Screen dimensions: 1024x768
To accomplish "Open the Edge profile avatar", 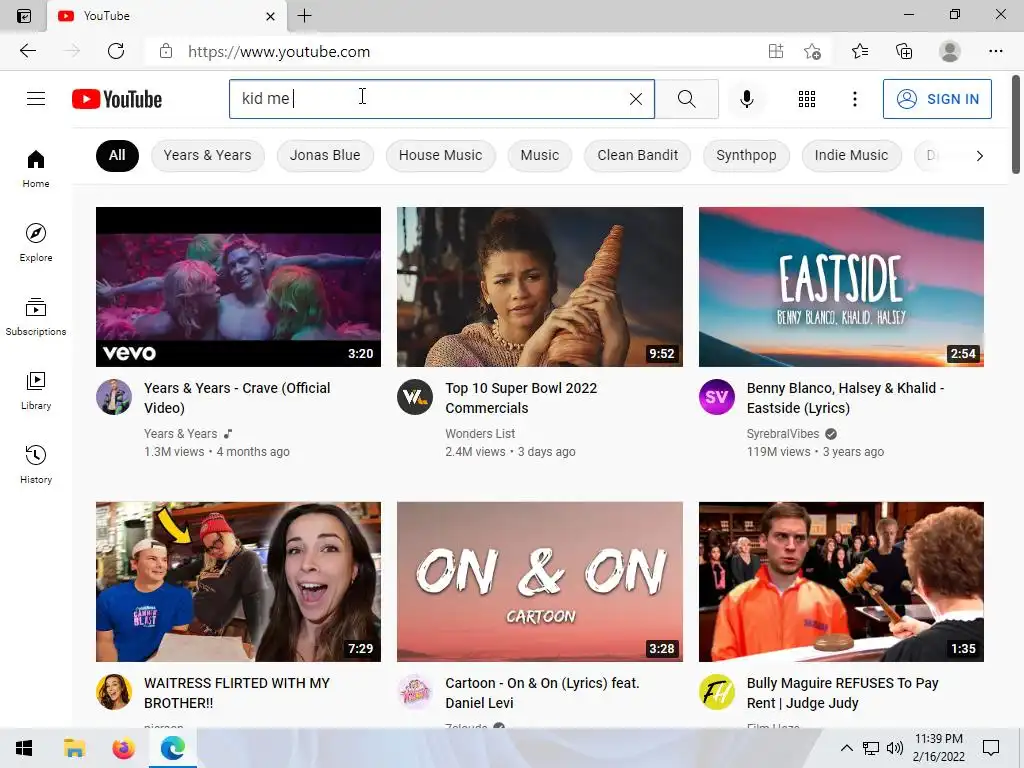I will pyautogui.click(x=950, y=51).
